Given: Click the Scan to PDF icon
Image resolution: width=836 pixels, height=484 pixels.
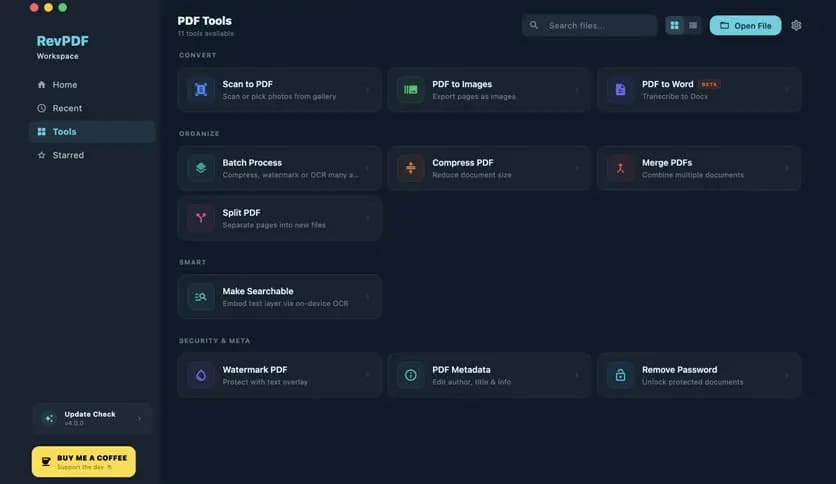Looking at the screenshot, I should [x=201, y=90].
